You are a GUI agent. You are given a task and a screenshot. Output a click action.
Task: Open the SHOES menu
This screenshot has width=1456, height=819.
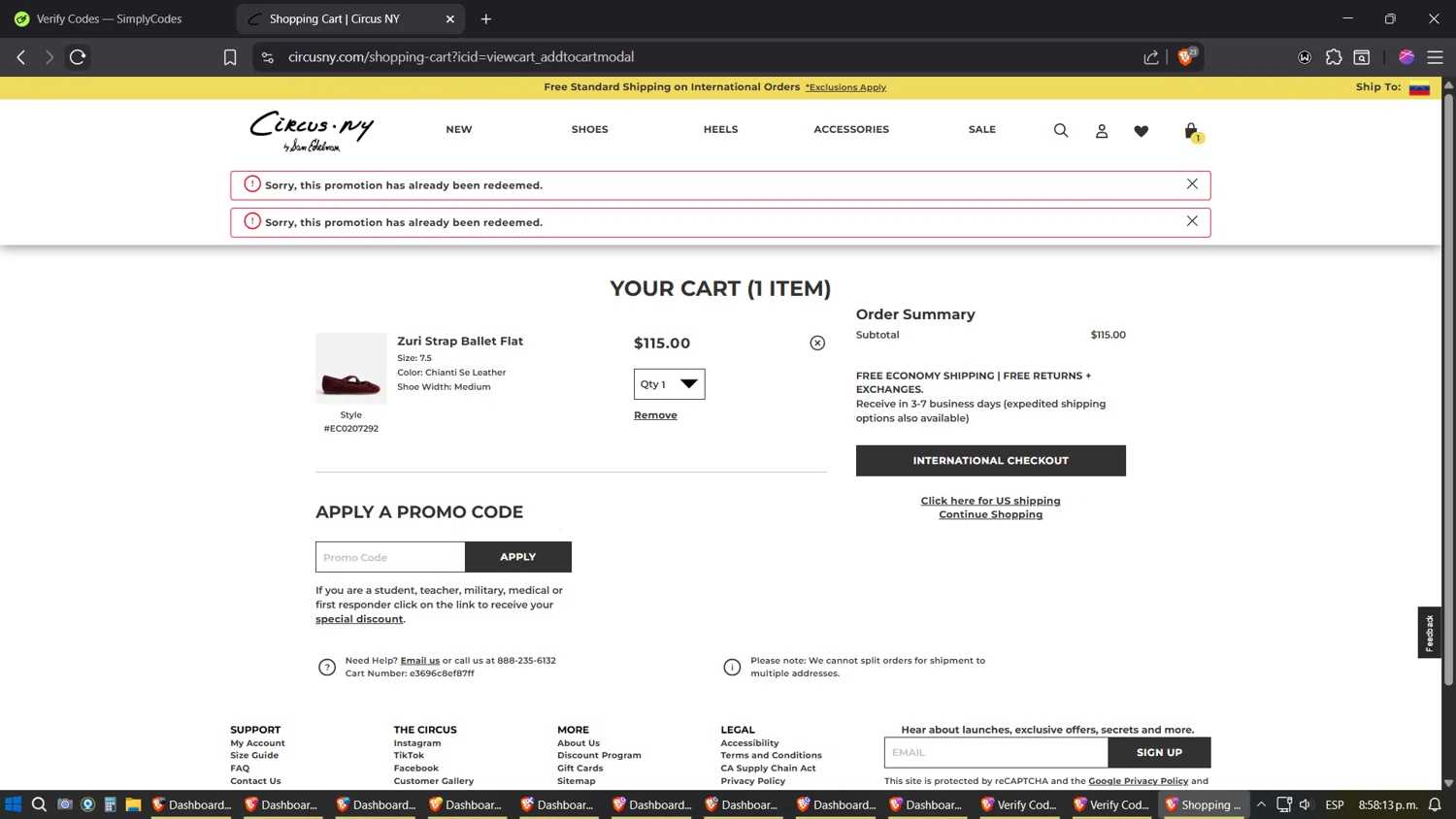pyautogui.click(x=589, y=129)
